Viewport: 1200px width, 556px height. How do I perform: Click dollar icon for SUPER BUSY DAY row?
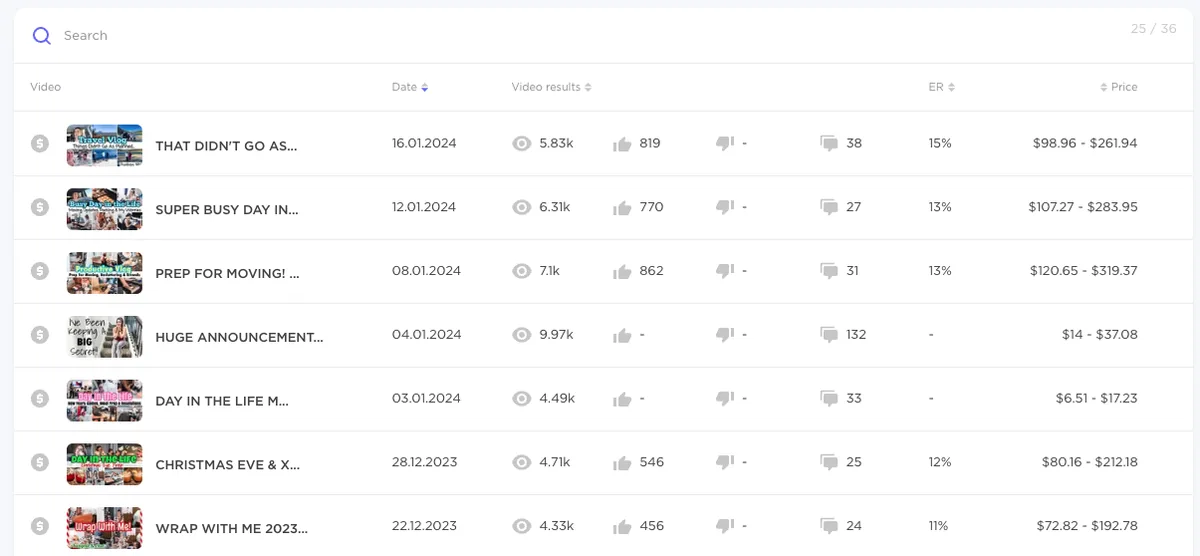(x=40, y=208)
